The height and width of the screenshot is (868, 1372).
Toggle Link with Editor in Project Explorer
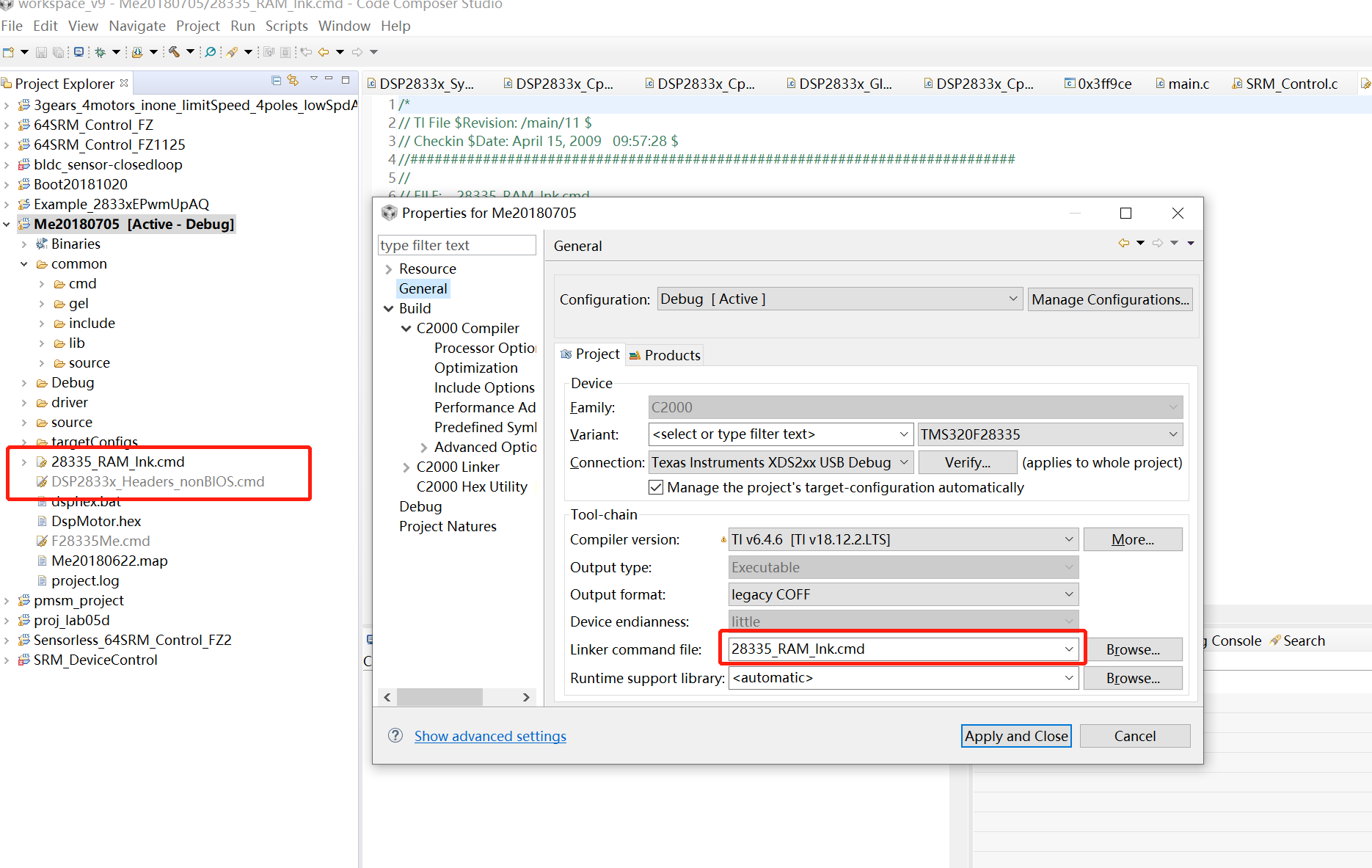pos(293,81)
